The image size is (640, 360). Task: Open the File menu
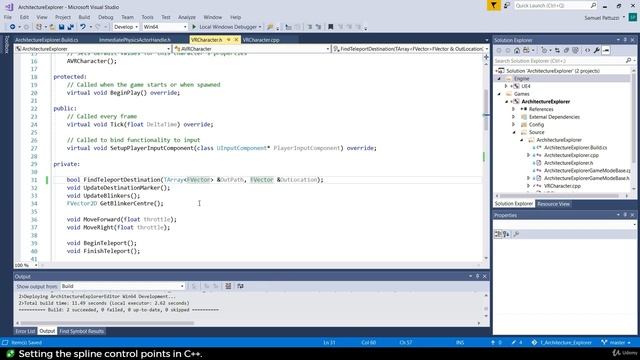click(x=8, y=17)
